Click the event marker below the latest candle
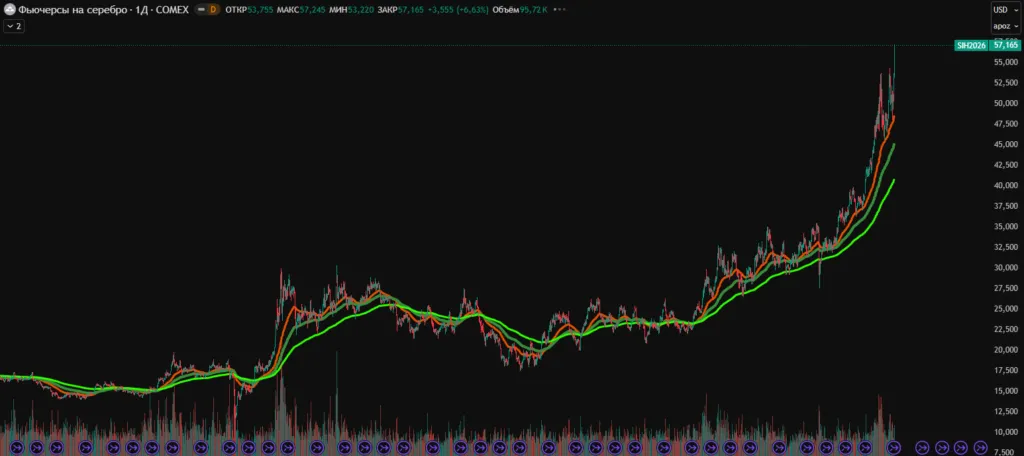Screen dimensions: 1024x456 [894, 447]
